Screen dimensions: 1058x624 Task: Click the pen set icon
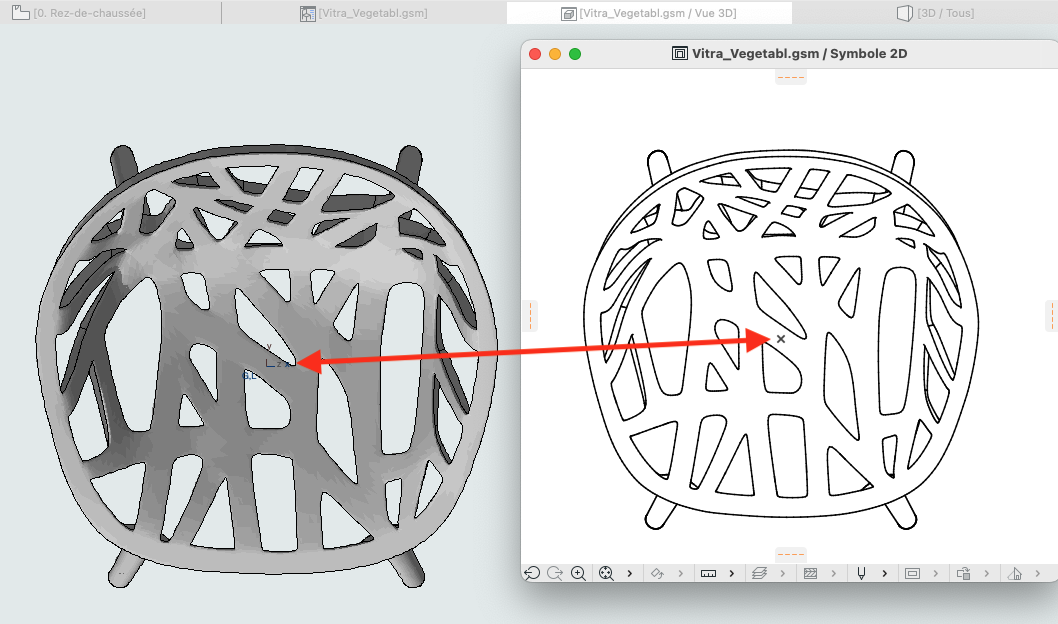point(861,573)
